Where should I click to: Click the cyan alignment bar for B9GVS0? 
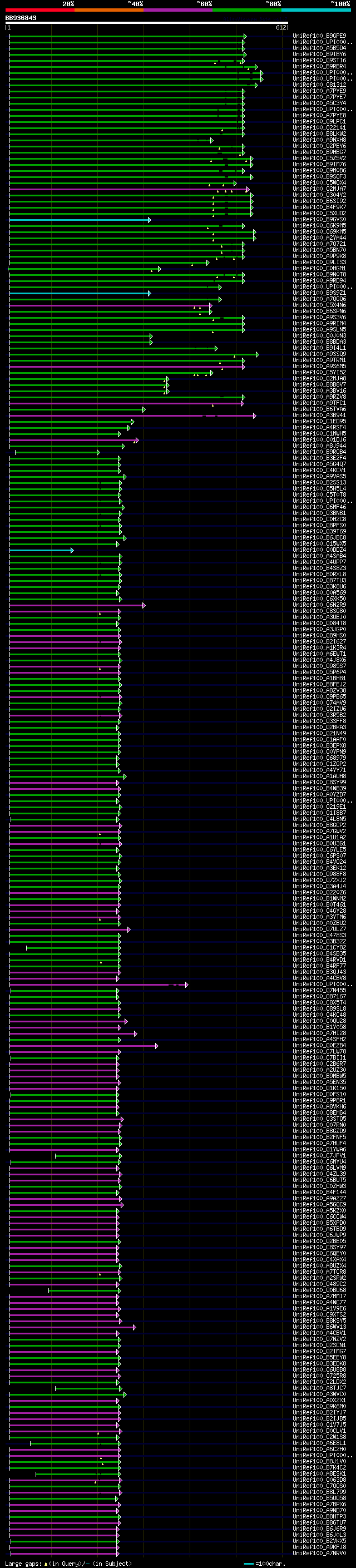pos(79,220)
